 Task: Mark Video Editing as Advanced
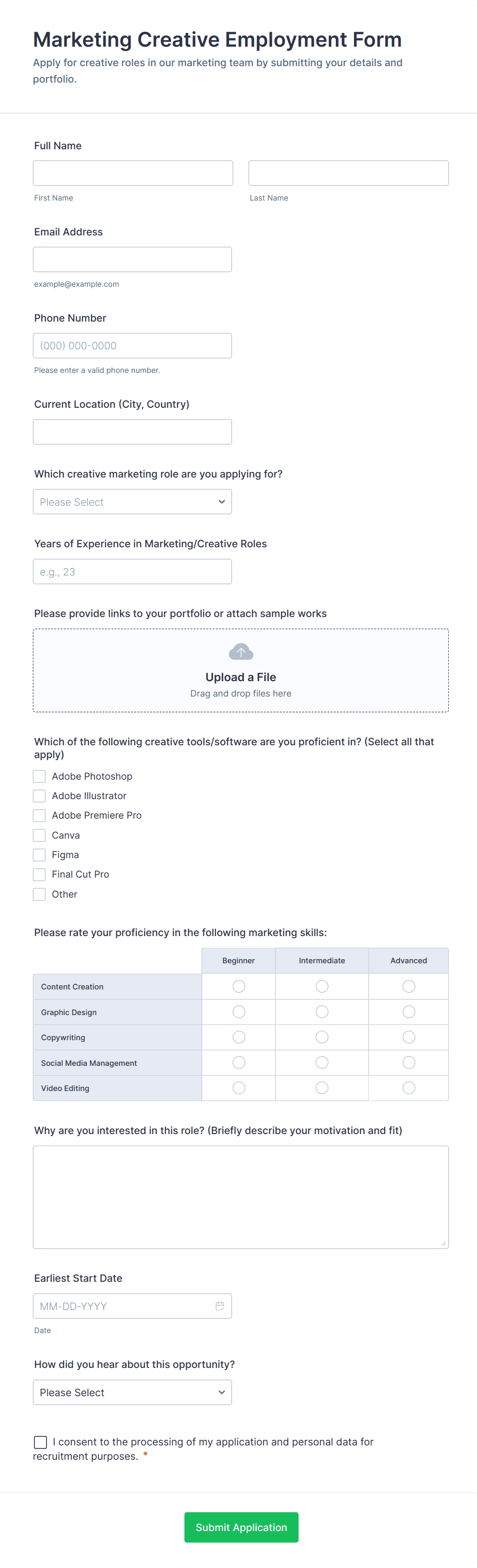point(408,1088)
